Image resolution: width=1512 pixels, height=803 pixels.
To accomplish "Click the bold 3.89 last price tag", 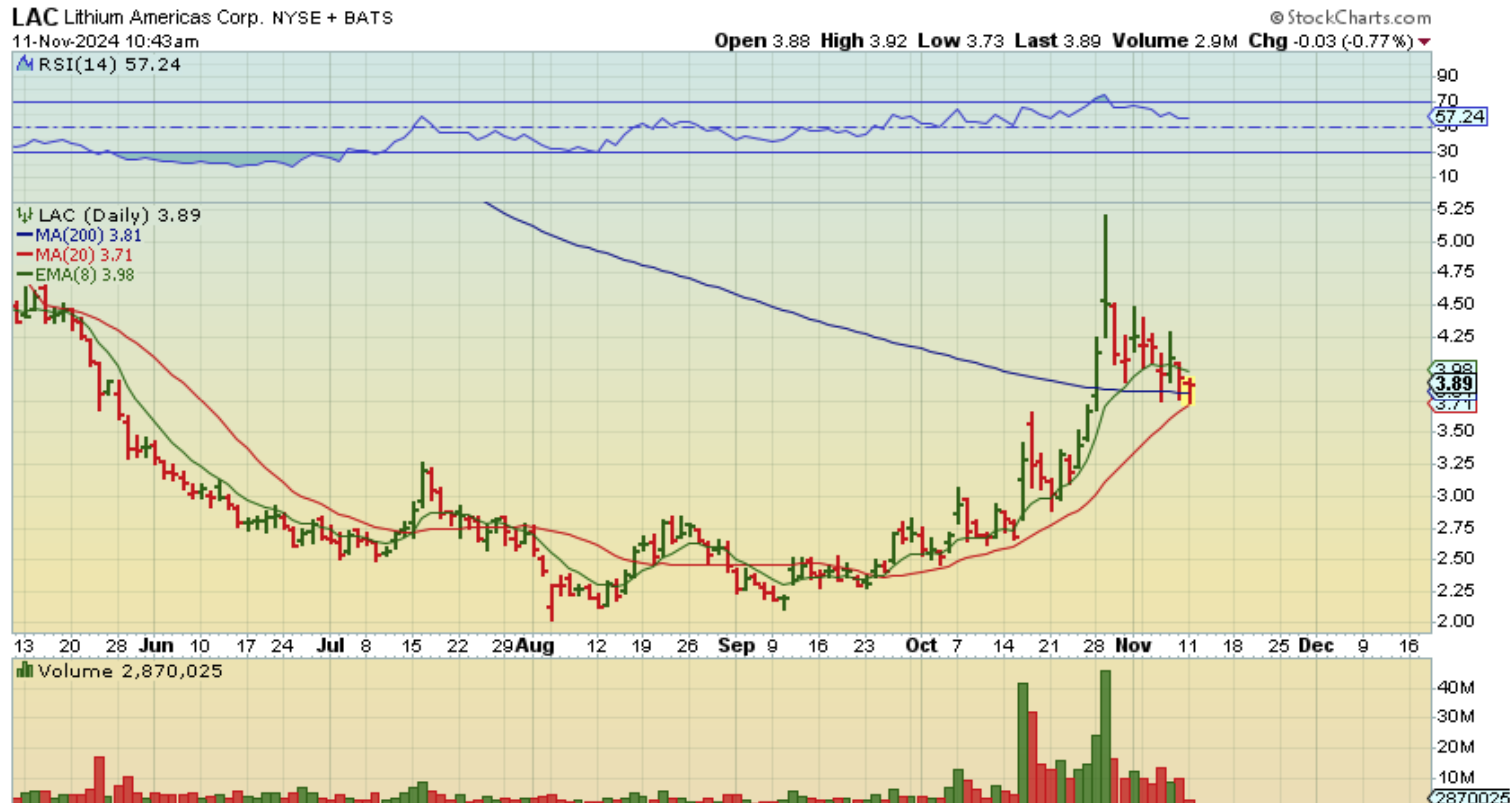I will tap(1454, 383).
